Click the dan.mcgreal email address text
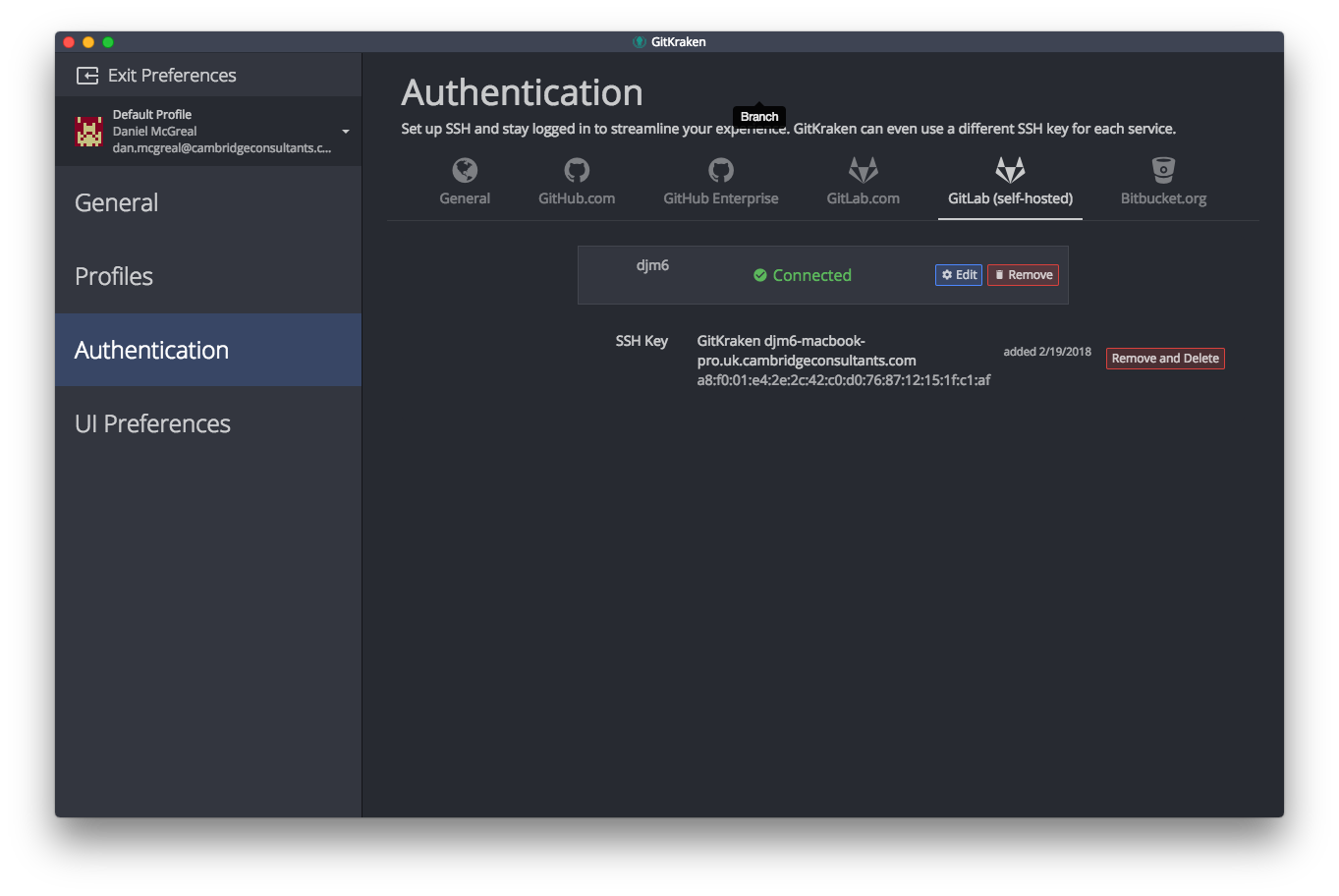The width and height of the screenshot is (1339, 896). (222, 148)
